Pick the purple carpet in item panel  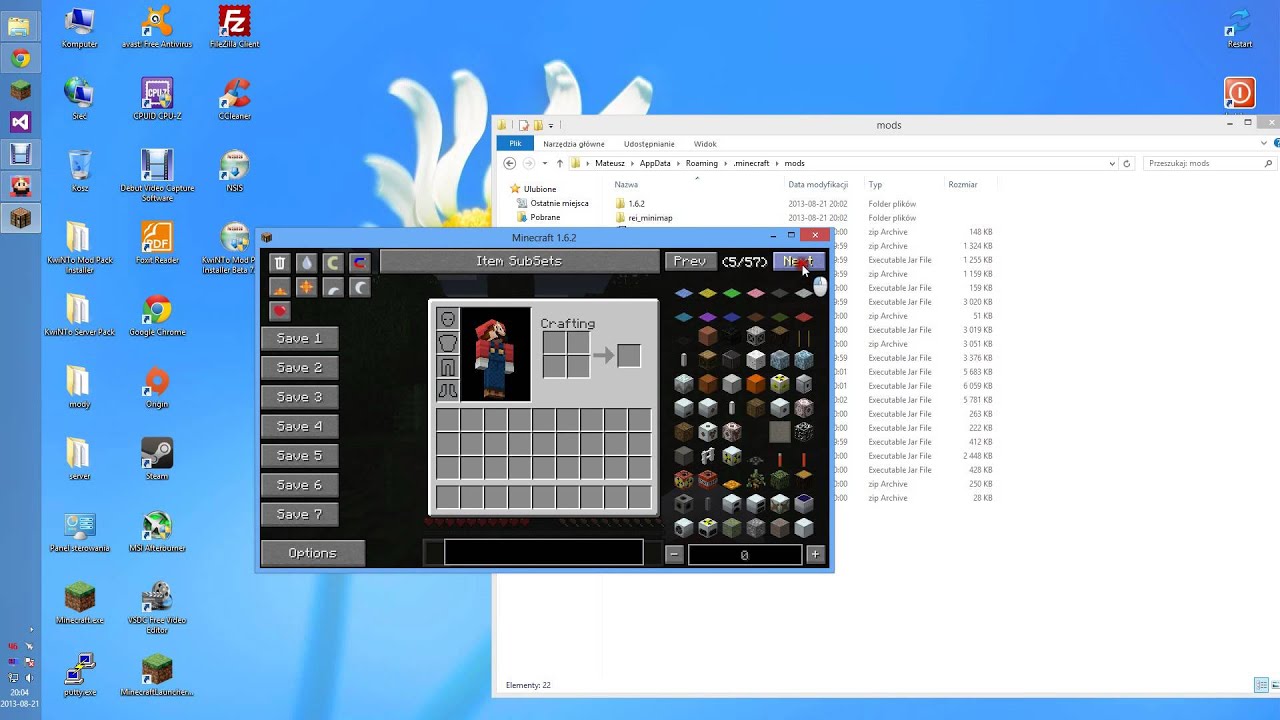click(708, 317)
